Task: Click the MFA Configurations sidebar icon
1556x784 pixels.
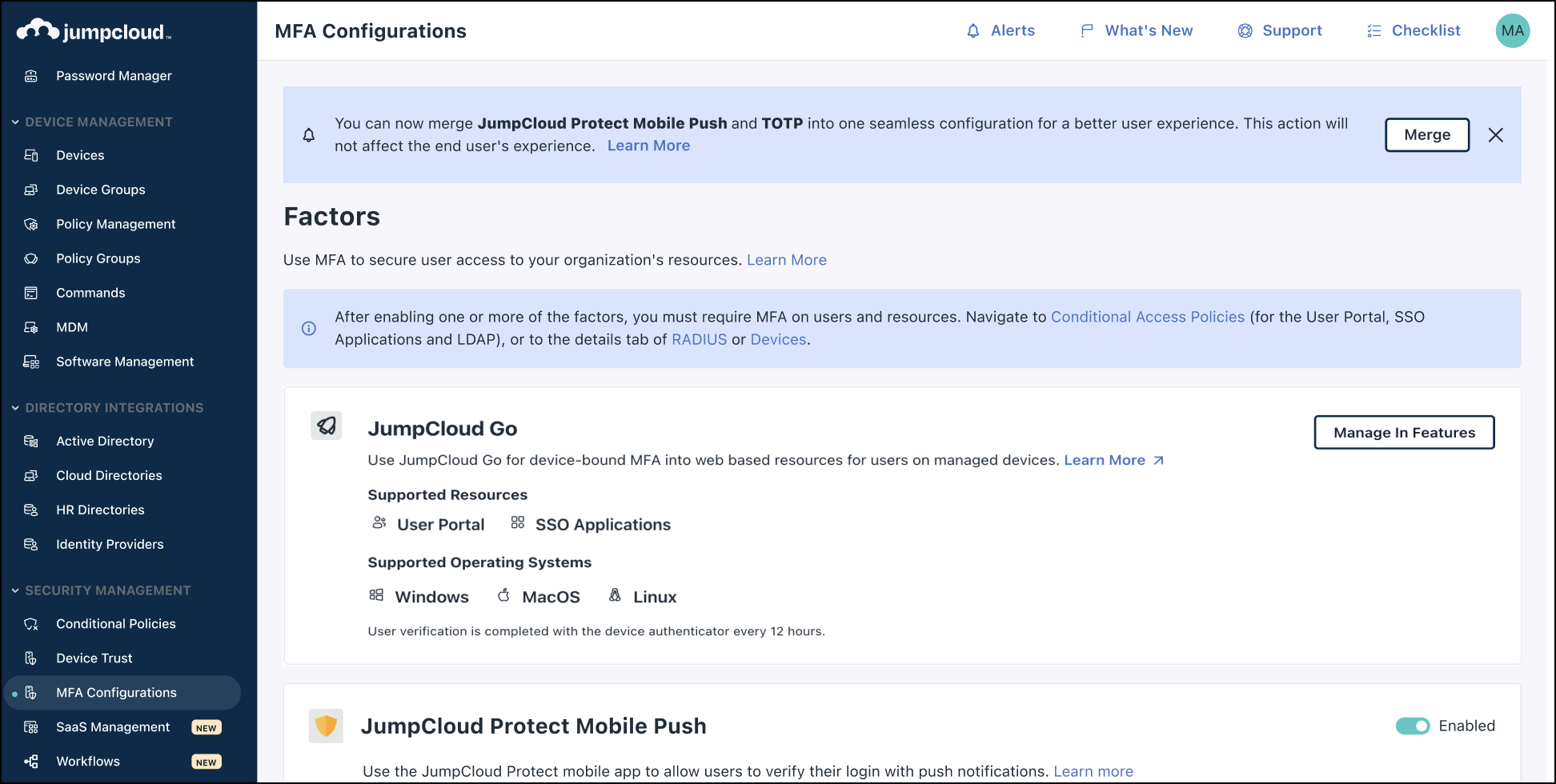Action: (31, 693)
